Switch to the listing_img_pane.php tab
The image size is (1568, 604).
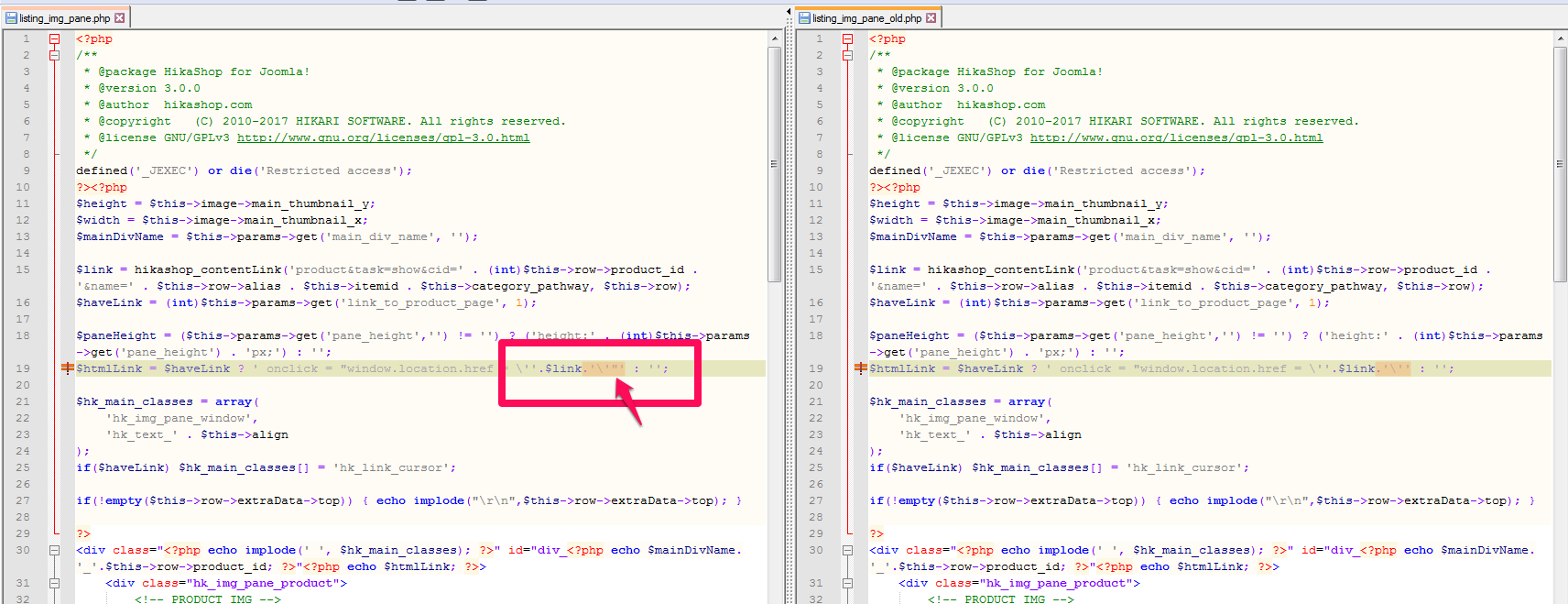(x=64, y=17)
